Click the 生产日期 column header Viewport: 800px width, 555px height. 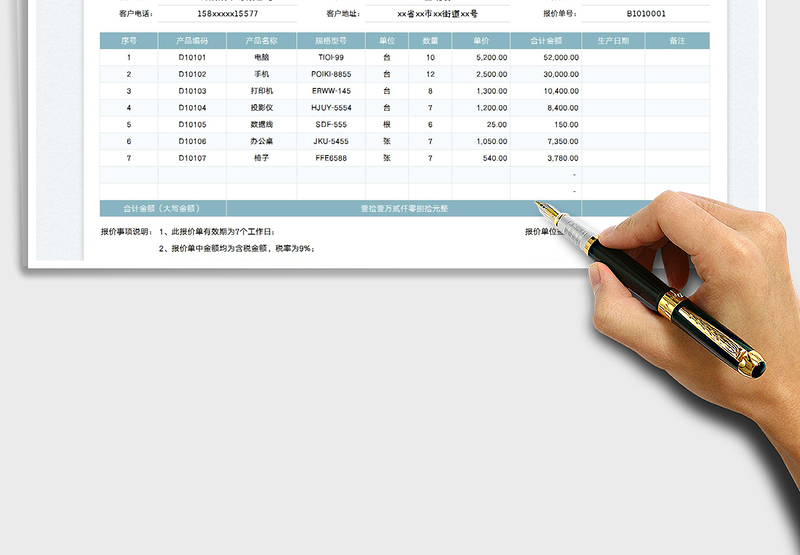pyautogui.click(x=612, y=41)
